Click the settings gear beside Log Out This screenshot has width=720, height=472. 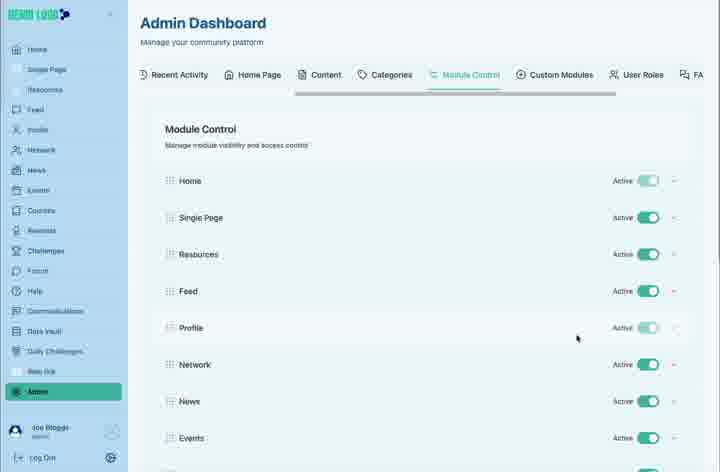[x=111, y=457]
